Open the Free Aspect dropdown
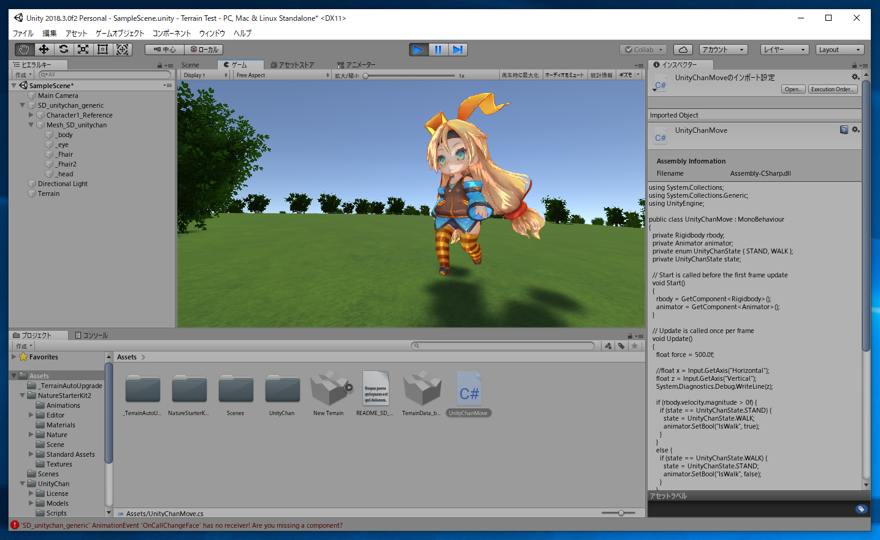The image size is (880, 540). tap(282, 75)
